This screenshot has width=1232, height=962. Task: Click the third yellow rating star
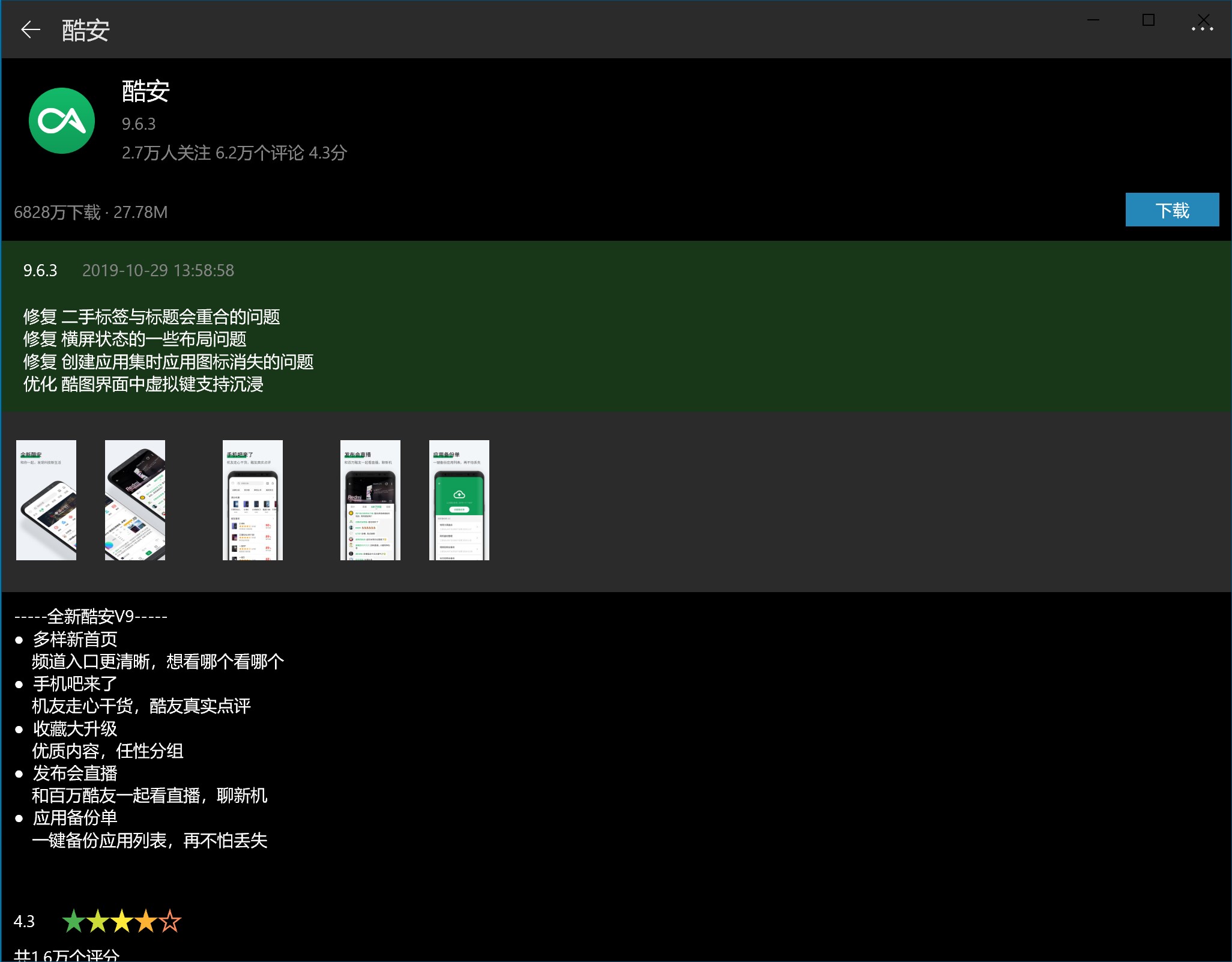[x=122, y=921]
